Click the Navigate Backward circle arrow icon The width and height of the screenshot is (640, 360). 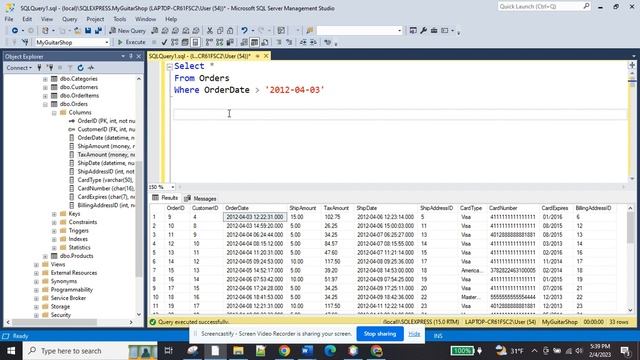[15, 31]
